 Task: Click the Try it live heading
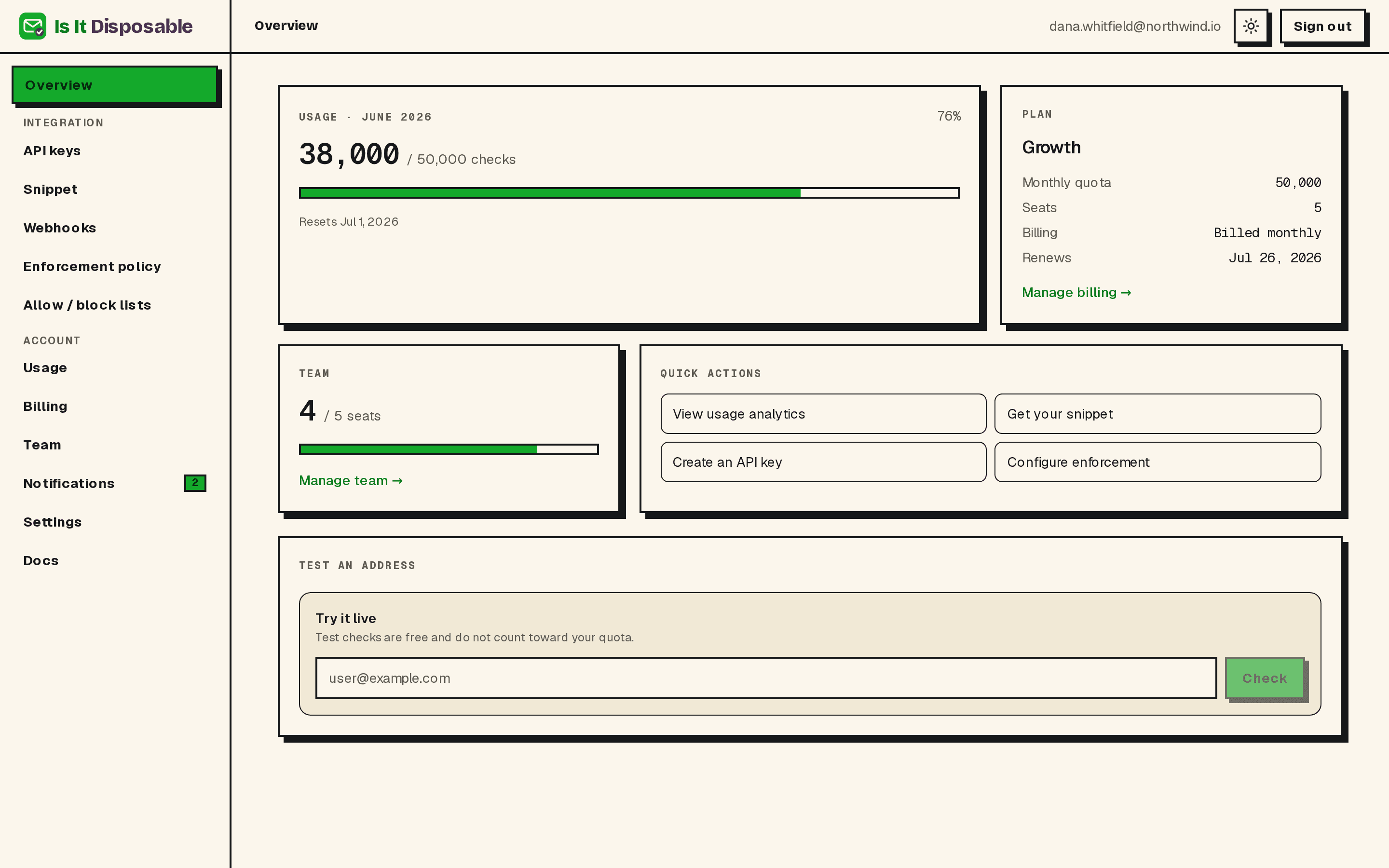click(345, 618)
